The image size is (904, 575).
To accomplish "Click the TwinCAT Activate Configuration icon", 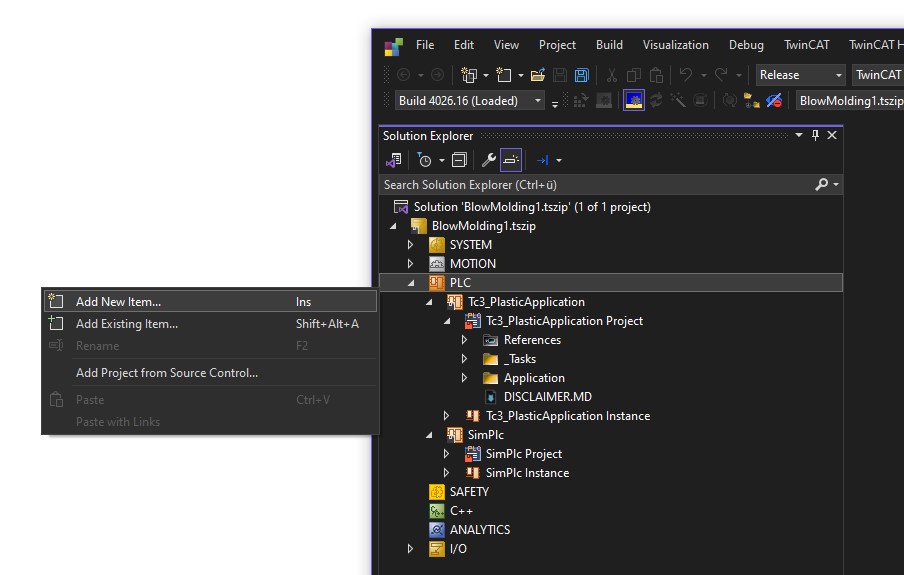I will pyautogui.click(x=581, y=100).
